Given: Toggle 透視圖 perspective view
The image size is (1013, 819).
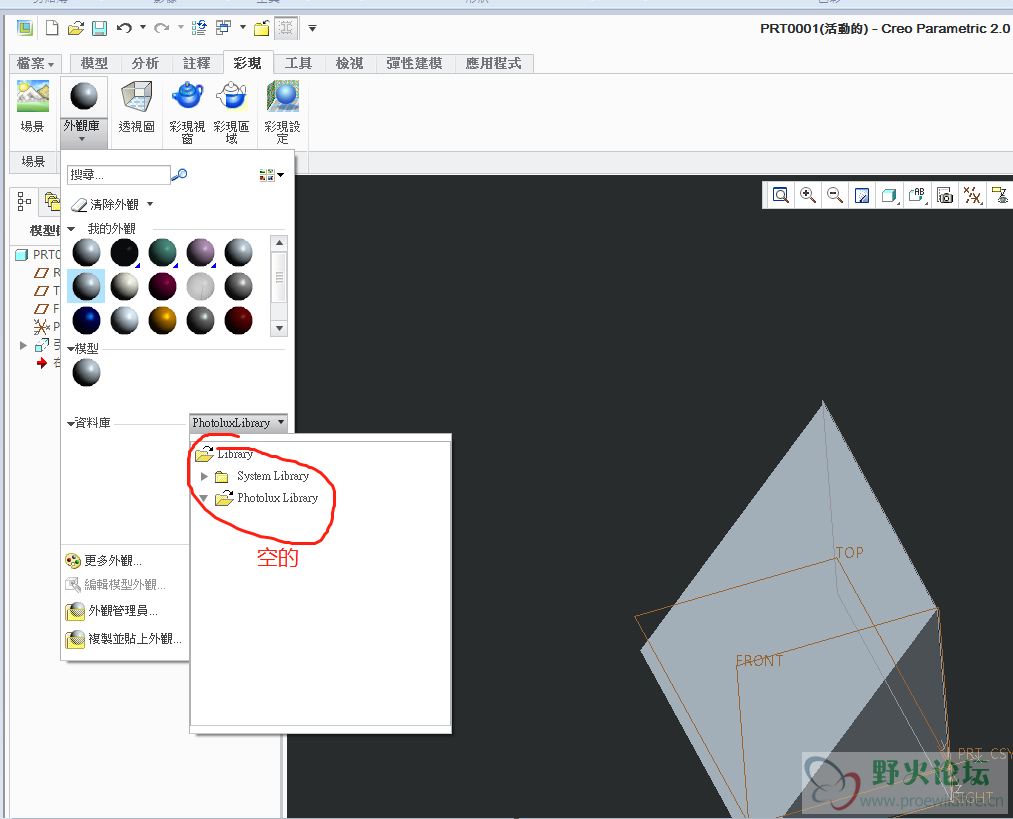Looking at the screenshot, I should pos(136,107).
